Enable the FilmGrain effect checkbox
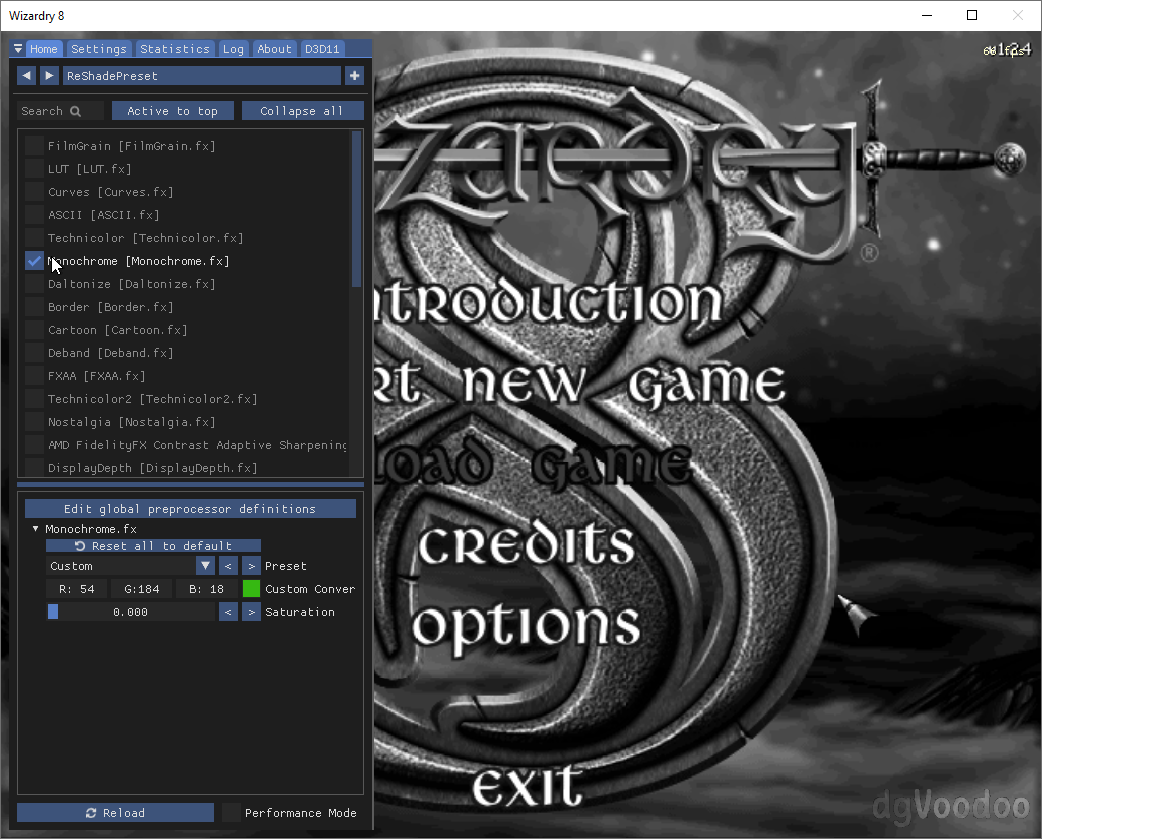The width and height of the screenshot is (1152, 839). (x=34, y=145)
